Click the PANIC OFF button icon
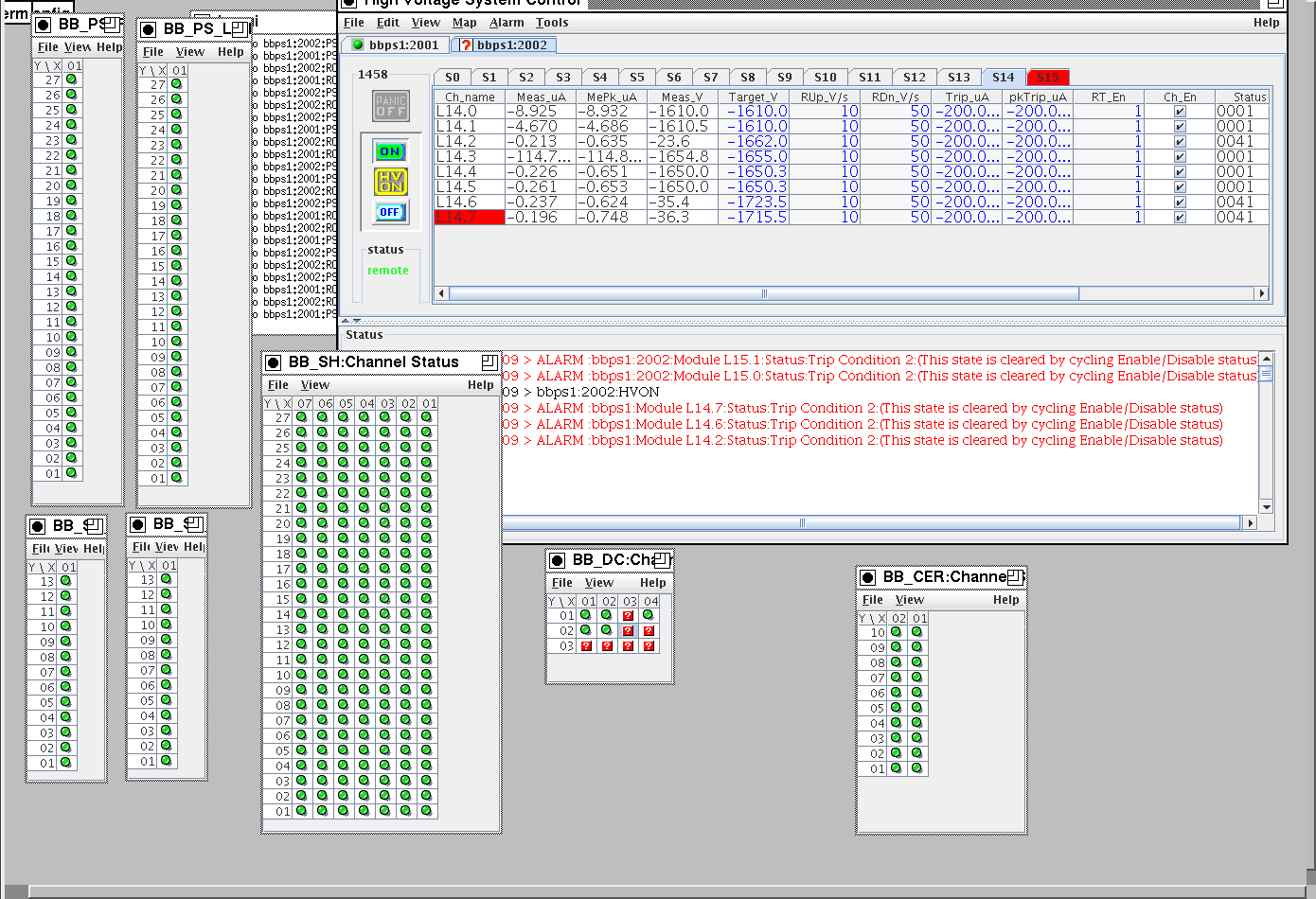The width and height of the screenshot is (1316, 899). [x=391, y=106]
